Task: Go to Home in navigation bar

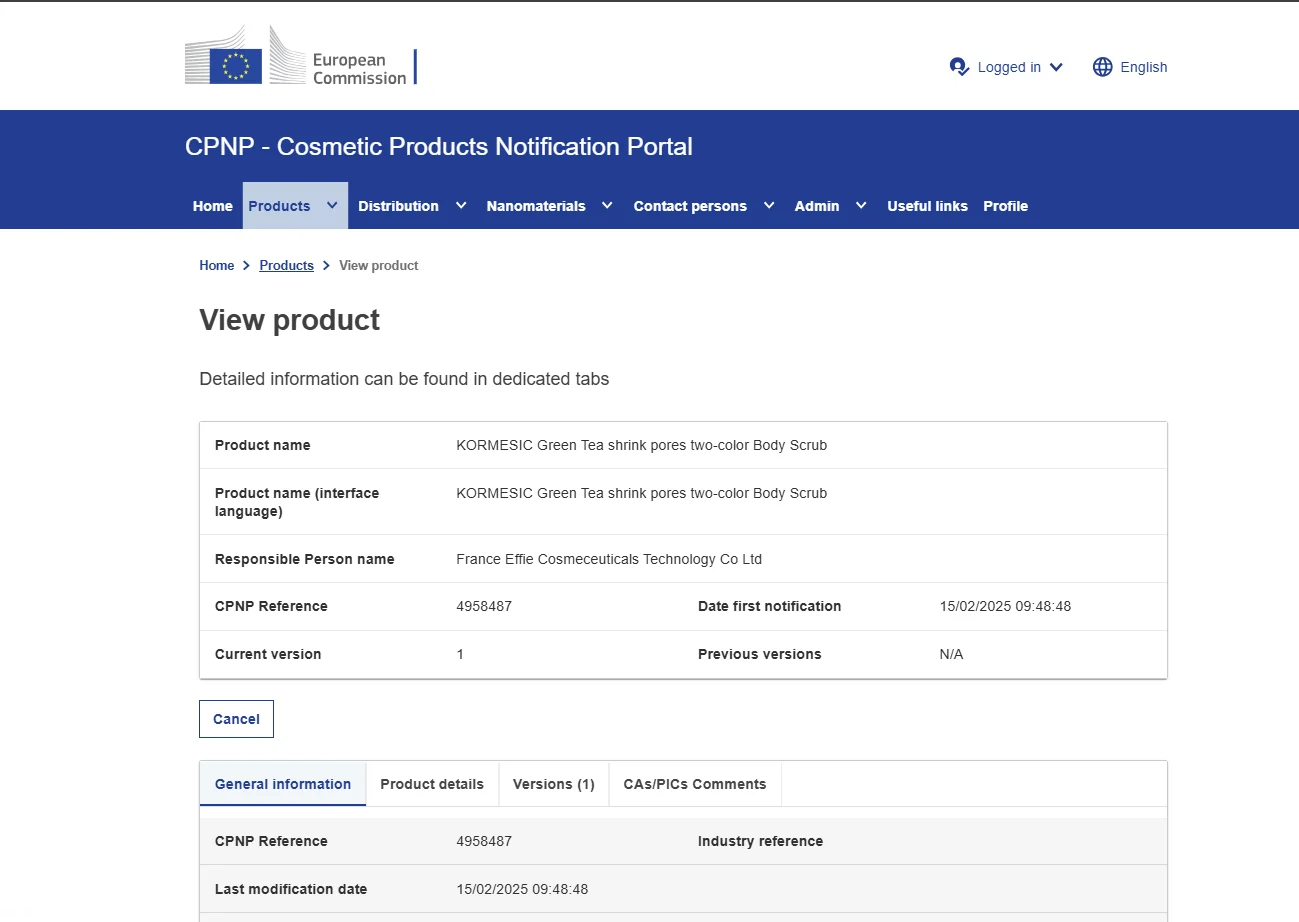Action: pyautogui.click(x=212, y=206)
